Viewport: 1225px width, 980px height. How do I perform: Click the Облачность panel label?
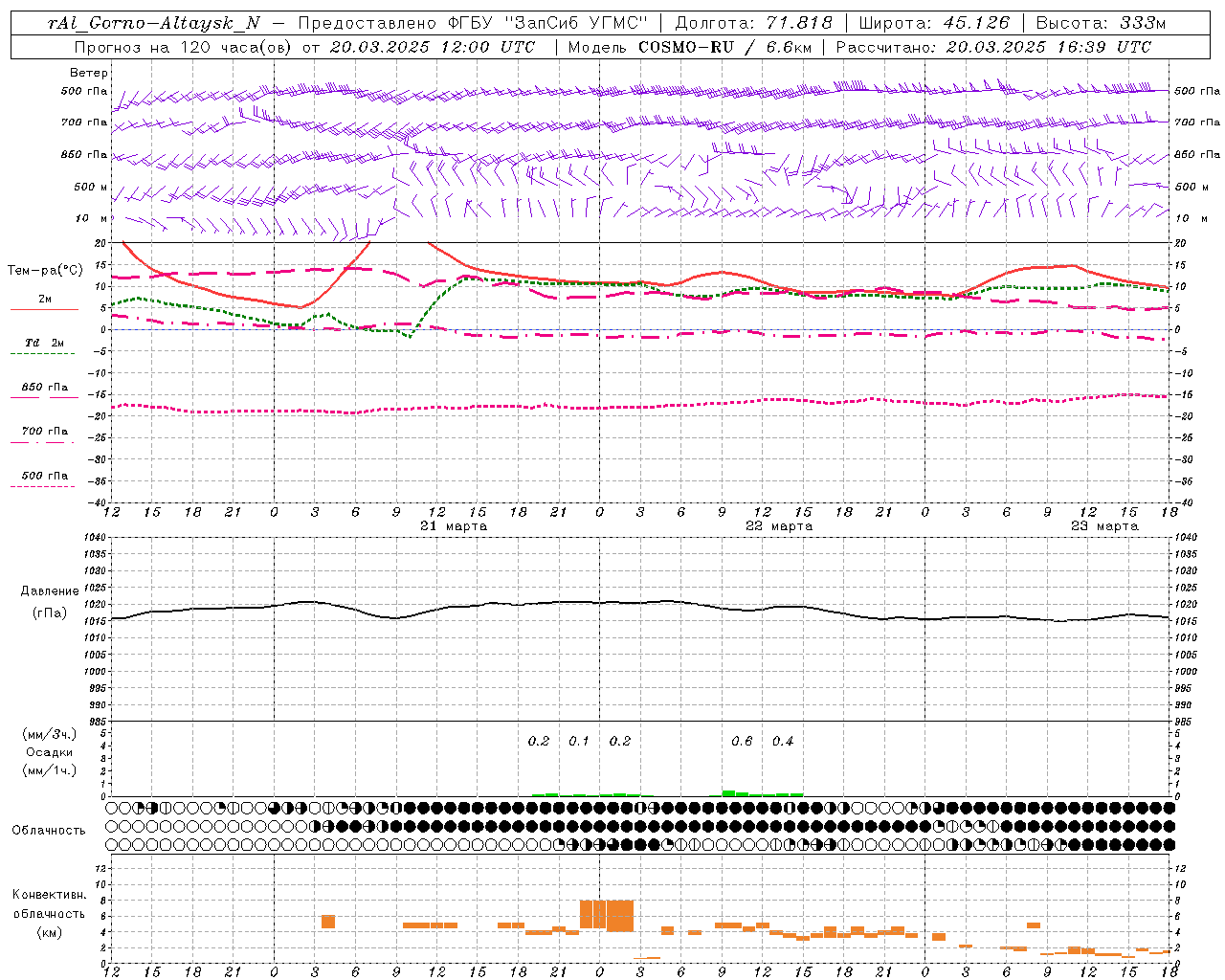[x=49, y=831]
